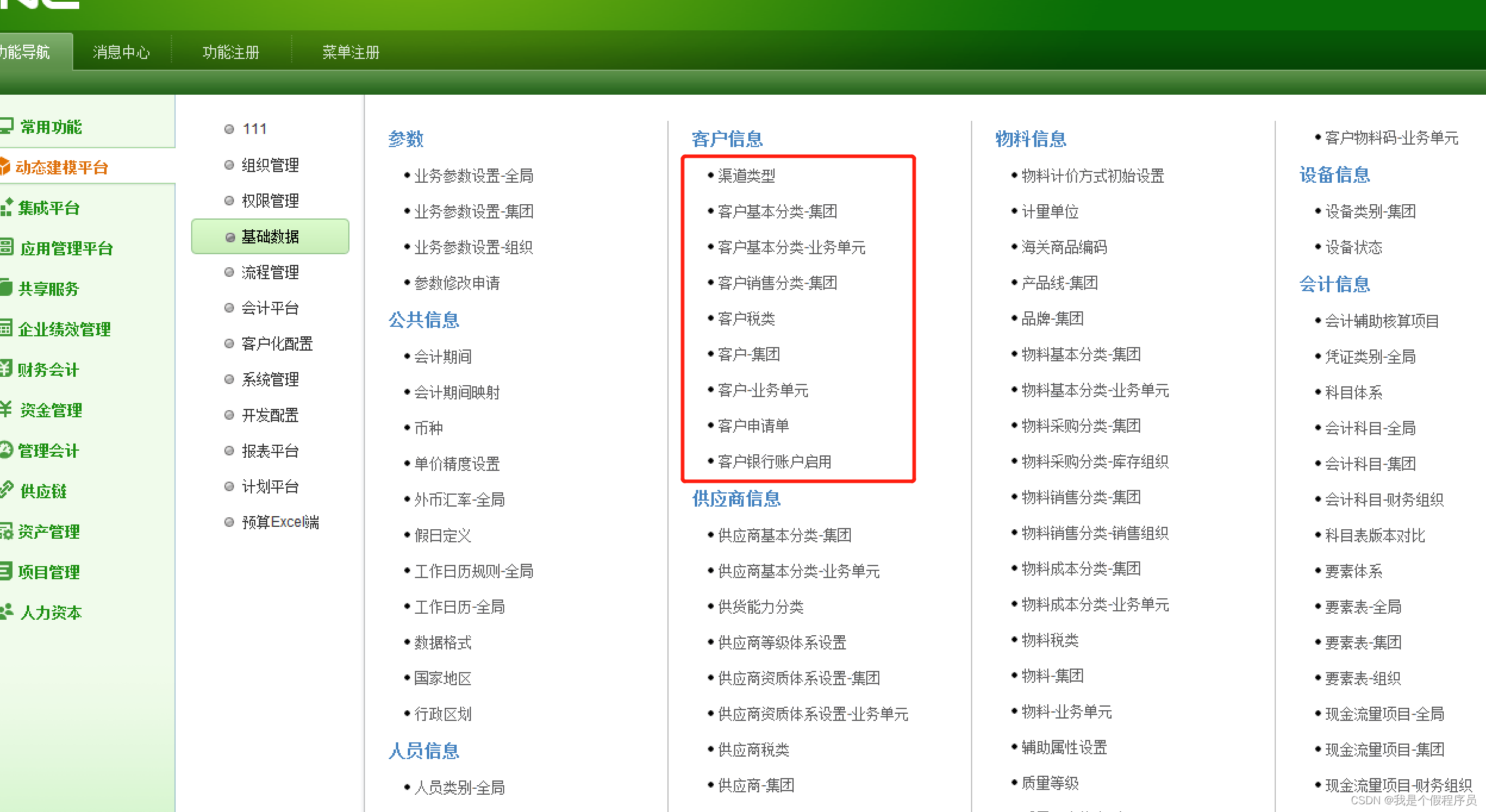Open 客户物料码-业务单元 link

1392,138
